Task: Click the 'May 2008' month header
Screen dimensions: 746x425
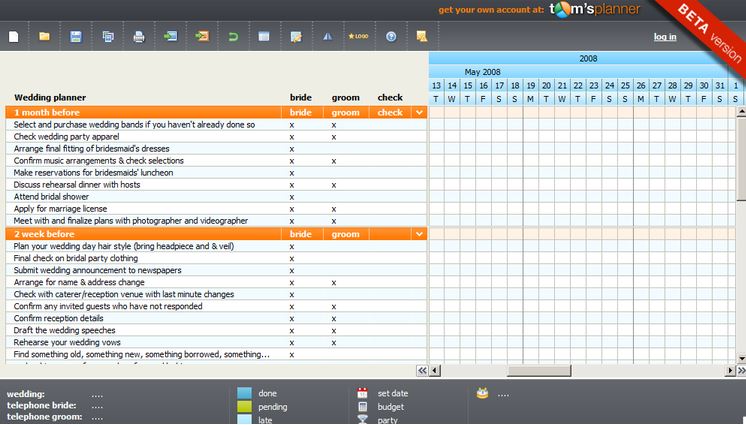Action: point(482,72)
